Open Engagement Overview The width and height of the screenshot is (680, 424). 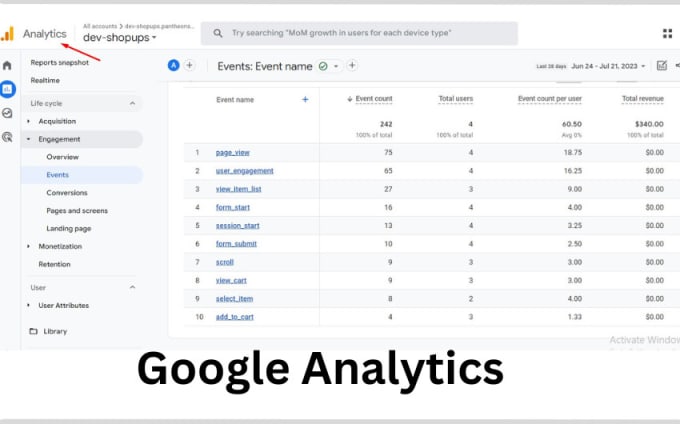coord(62,157)
